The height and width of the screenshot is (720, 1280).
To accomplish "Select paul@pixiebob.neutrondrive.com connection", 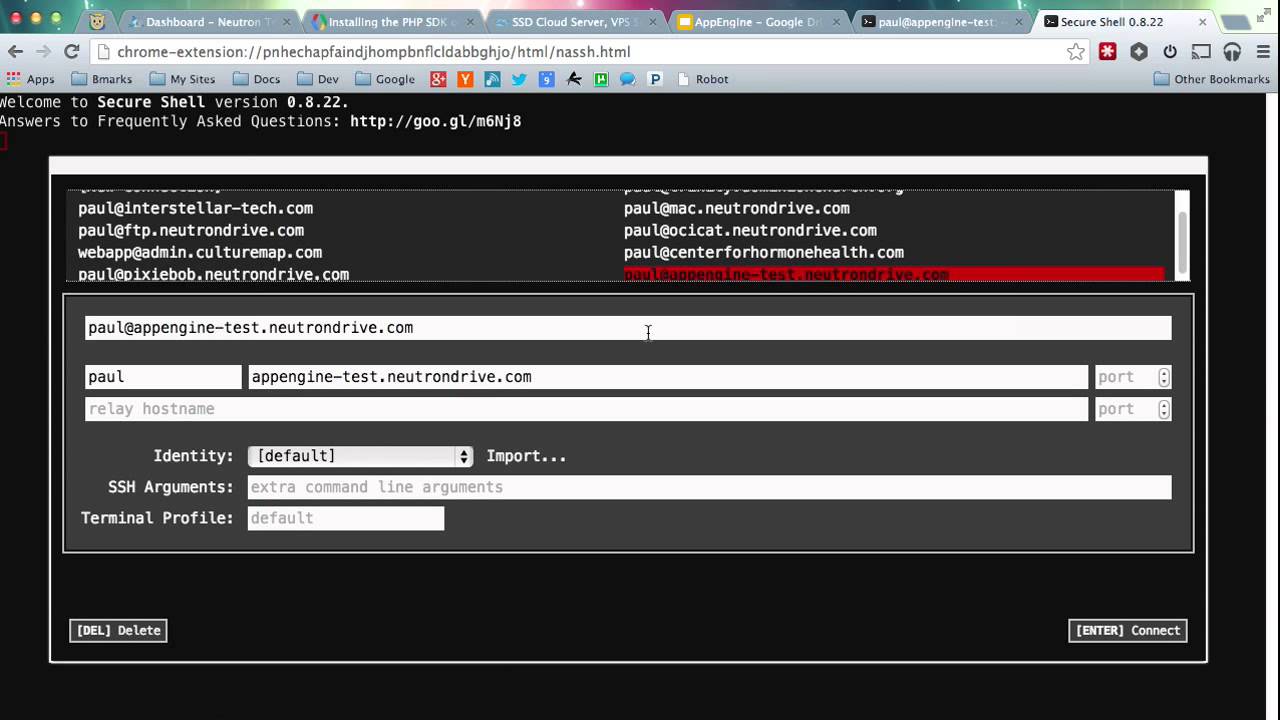I will pos(214,274).
